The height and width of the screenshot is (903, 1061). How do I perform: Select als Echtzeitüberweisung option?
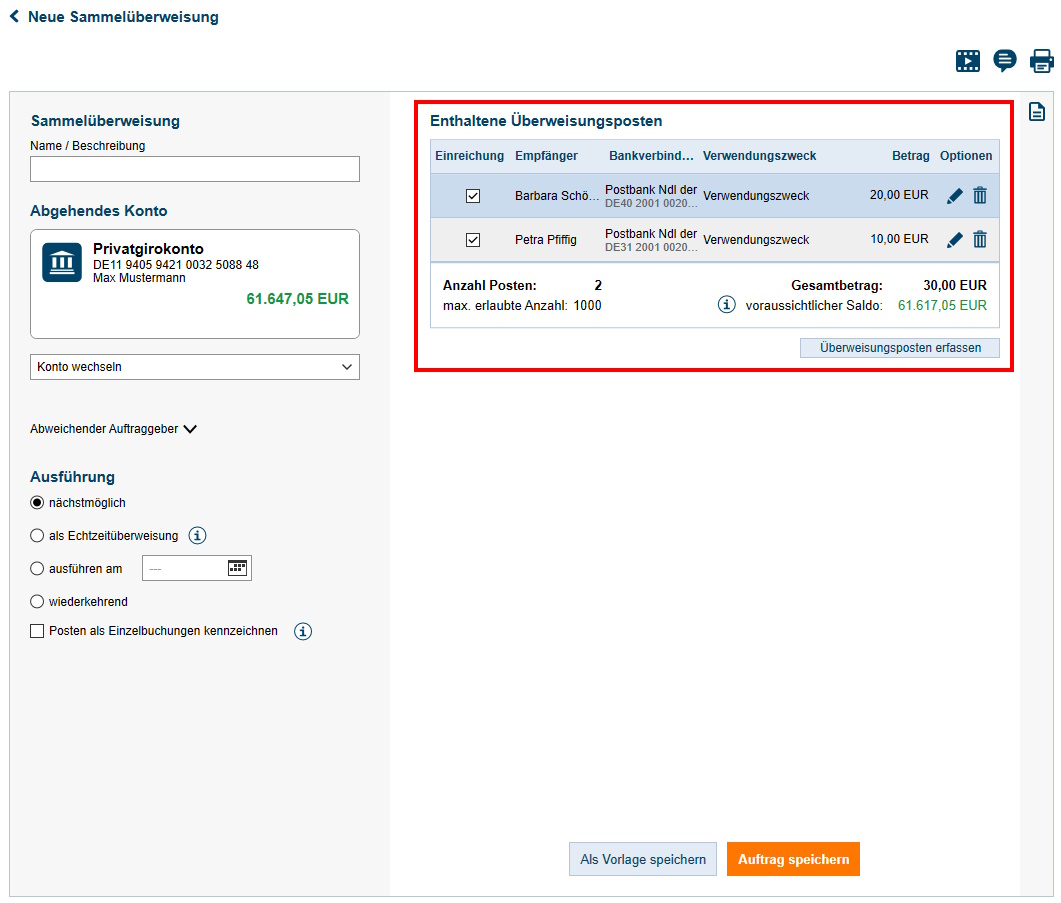37,535
